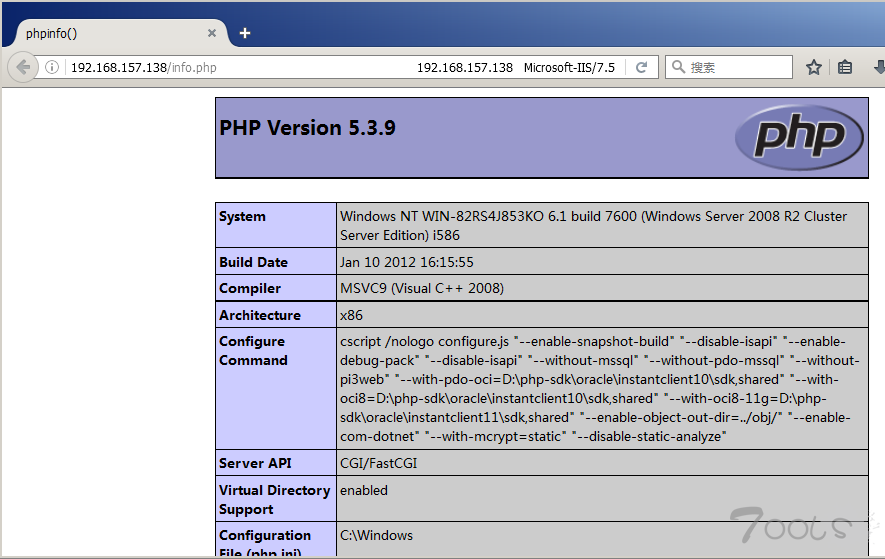Click the PHP Version 5.3.9 heading
Screen dimensions: 885x559
[x=307, y=128]
